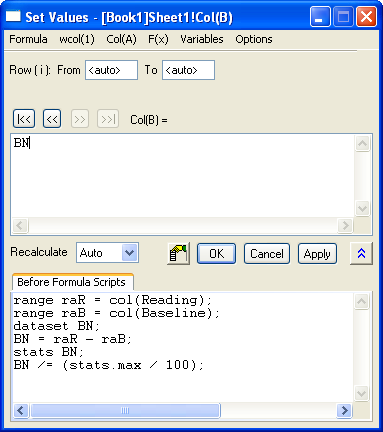383x432 pixels.
Task: Select the Before Formula Scripts tab
Action: [72, 282]
